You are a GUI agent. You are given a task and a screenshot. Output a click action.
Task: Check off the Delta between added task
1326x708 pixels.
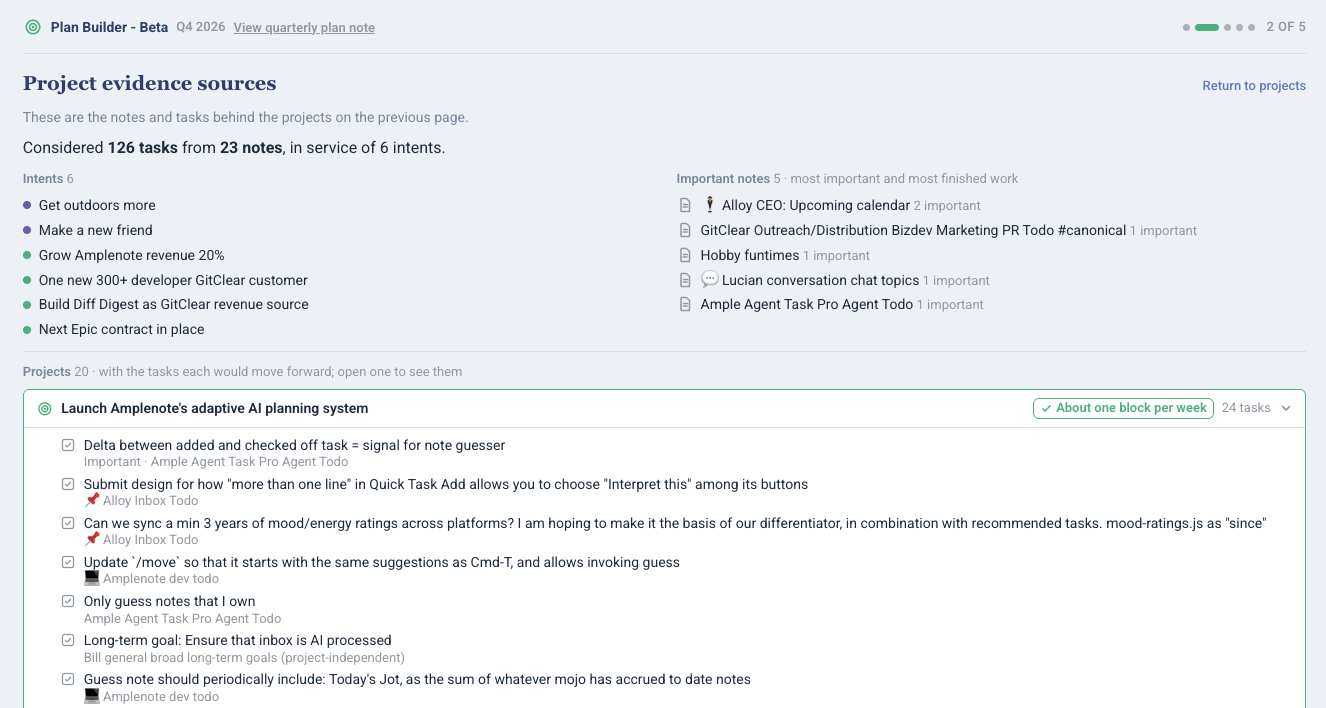(x=68, y=445)
